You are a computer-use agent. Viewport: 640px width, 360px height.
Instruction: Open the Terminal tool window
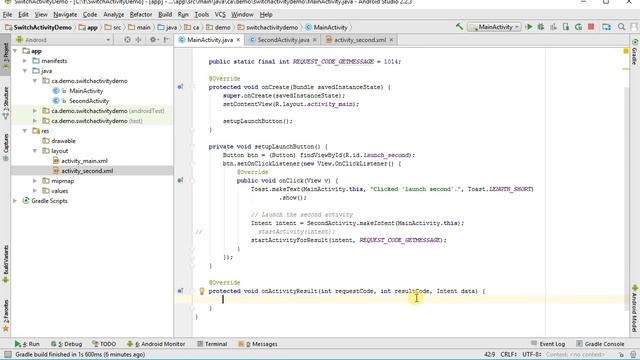click(212, 344)
